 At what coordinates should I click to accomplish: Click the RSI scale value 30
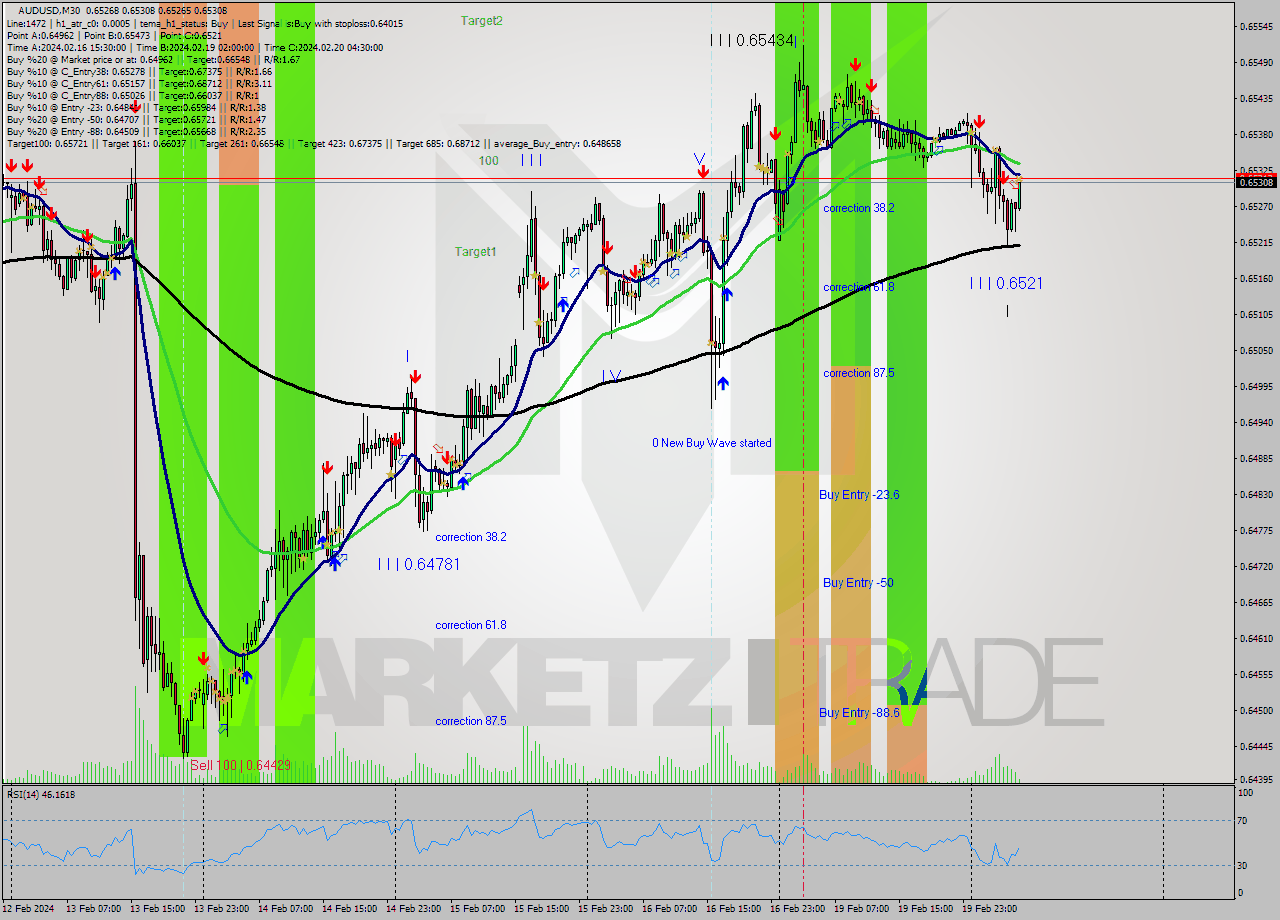1244,865
